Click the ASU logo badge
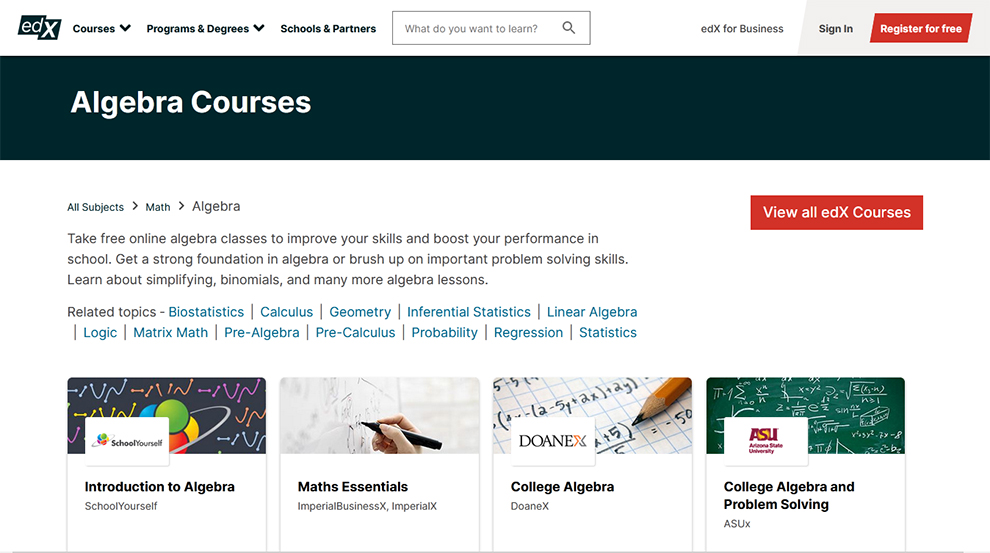 click(x=766, y=441)
